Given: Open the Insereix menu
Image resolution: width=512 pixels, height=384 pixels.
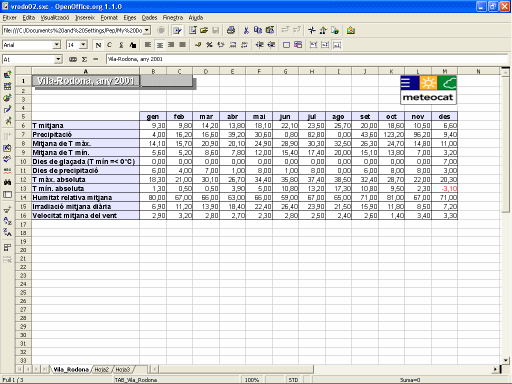Looking at the screenshot, I should [x=85, y=18].
